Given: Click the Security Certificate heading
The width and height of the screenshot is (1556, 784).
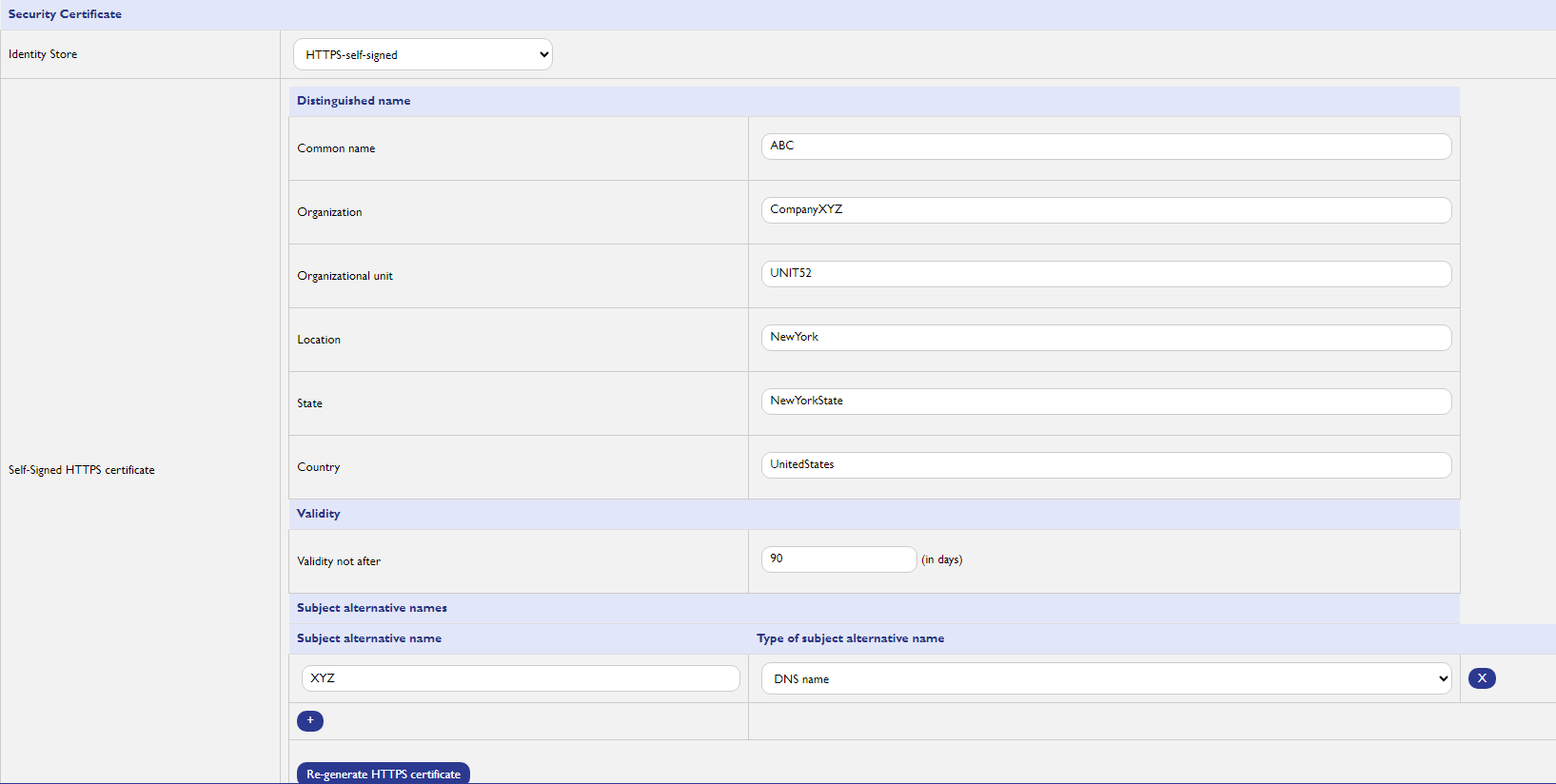Looking at the screenshot, I should pos(65,14).
